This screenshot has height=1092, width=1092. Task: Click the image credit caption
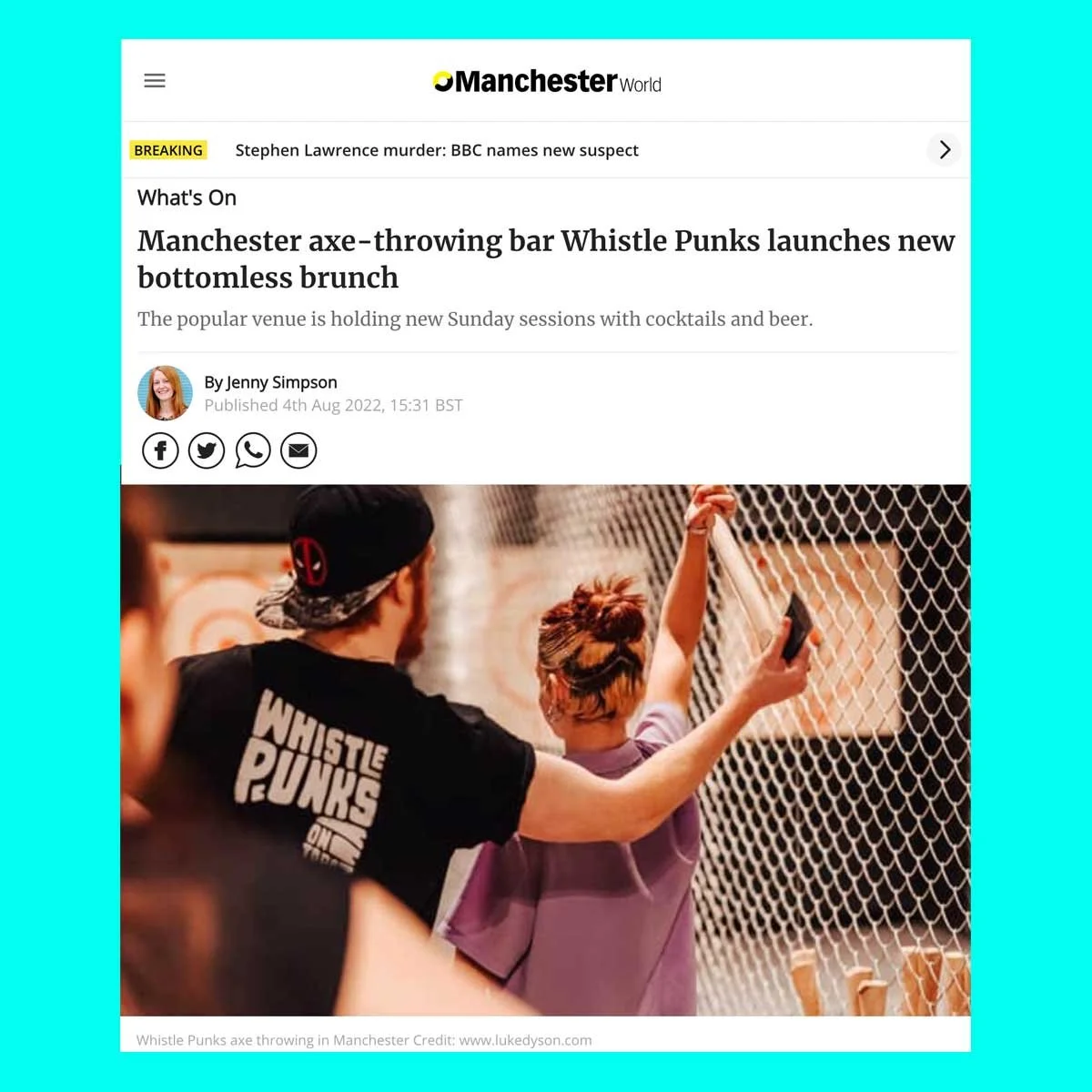tap(364, 1039)
